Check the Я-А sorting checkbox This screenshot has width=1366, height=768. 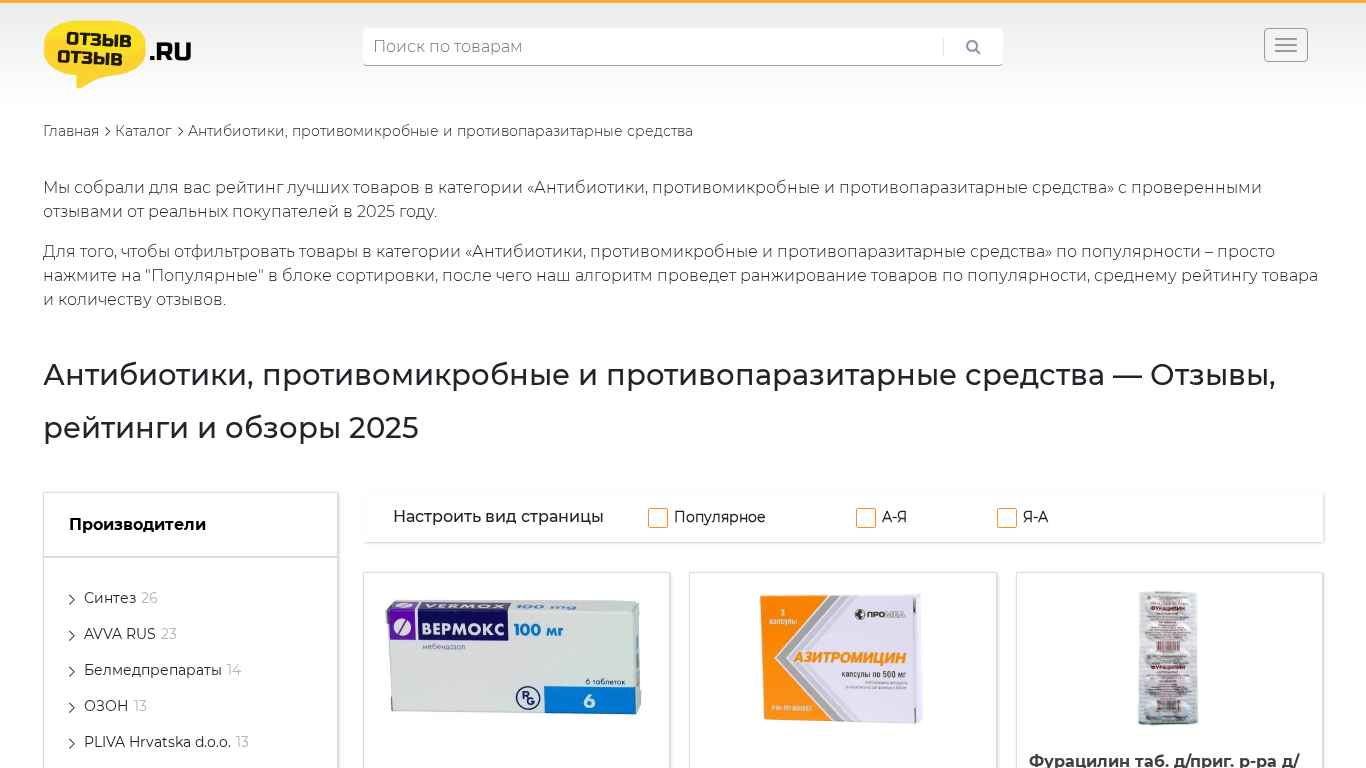1007,518
